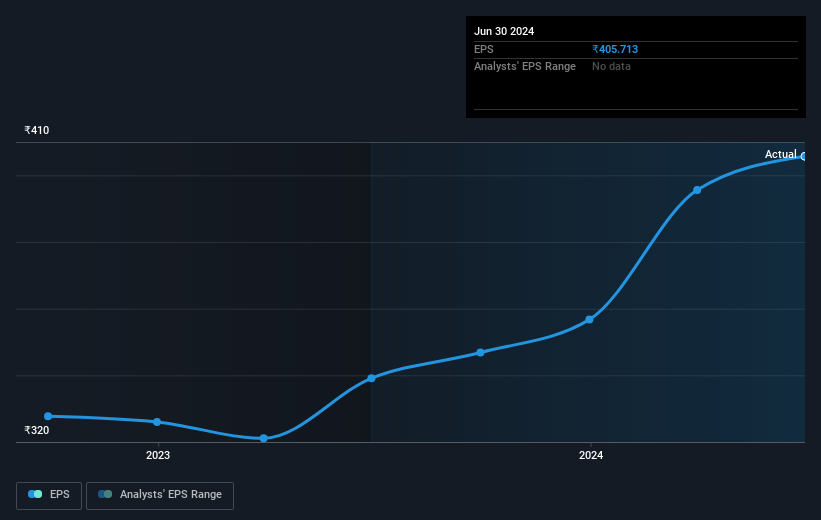Click the final data point beside the Actual label

point(804,157)
